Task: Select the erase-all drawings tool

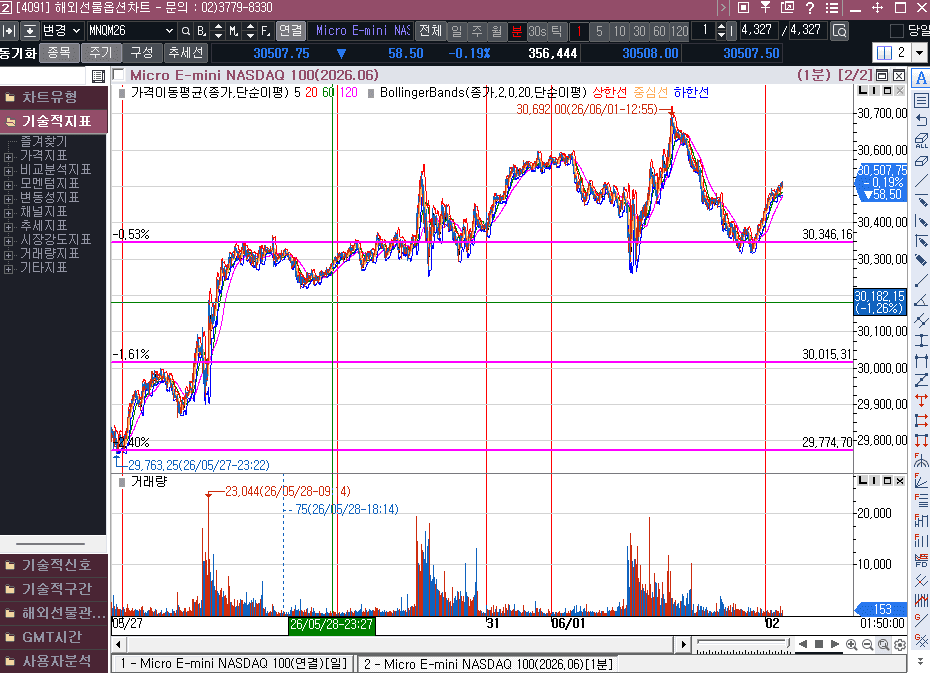Action: [x=921, y=140]
